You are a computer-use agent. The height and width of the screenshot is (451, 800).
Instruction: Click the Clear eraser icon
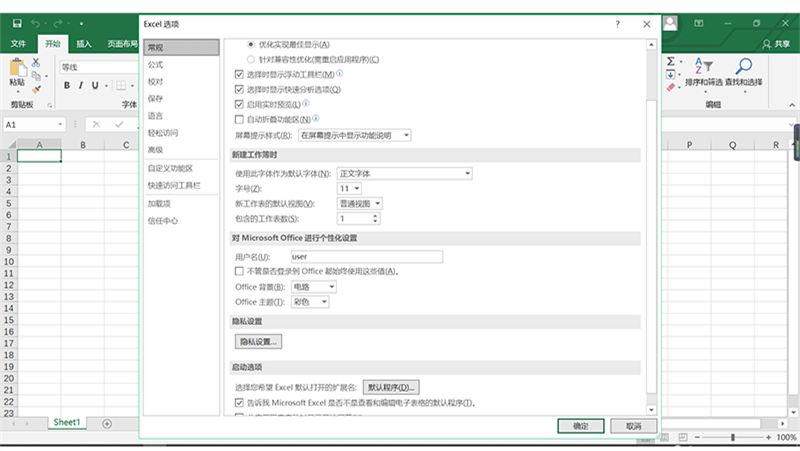(x=671, y=87)
